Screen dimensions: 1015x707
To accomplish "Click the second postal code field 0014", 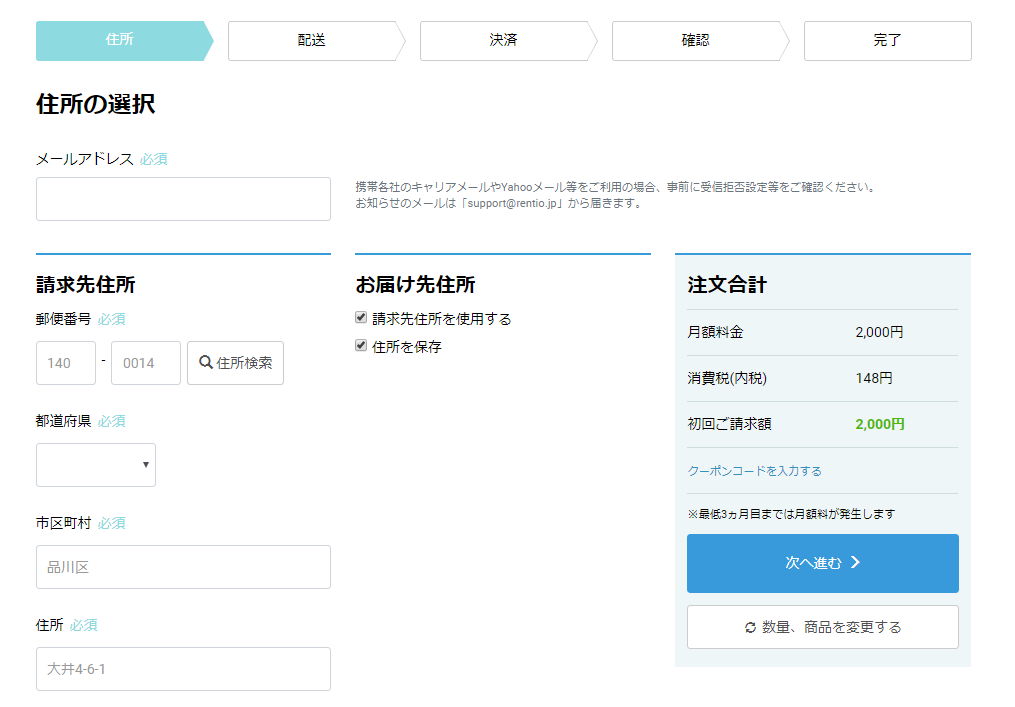I will (x=146, y=363).
